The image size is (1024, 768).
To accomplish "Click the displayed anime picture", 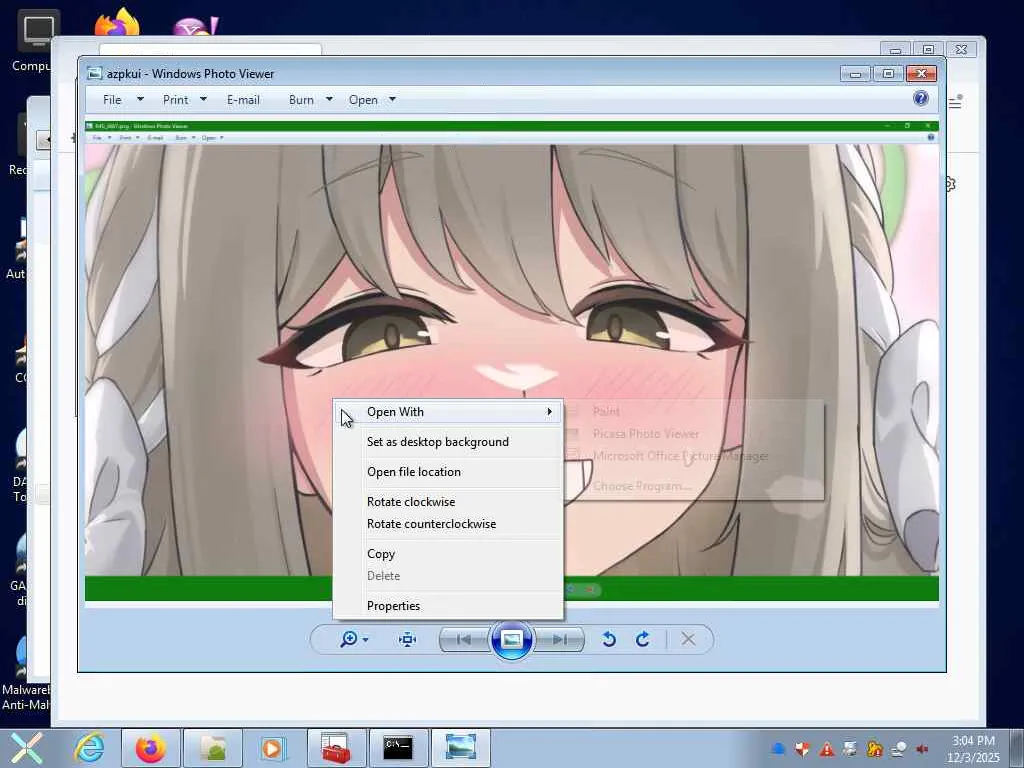I will 511,360.
